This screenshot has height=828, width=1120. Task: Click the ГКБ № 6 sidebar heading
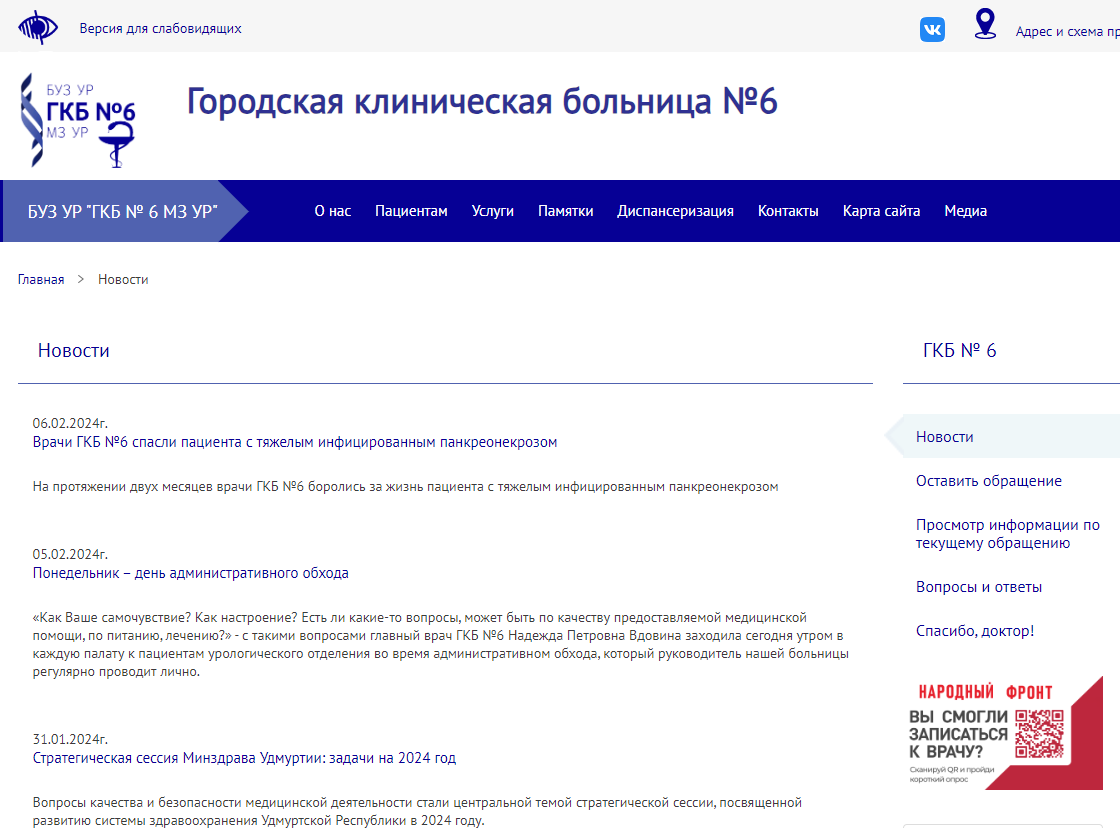pos(959,350)
